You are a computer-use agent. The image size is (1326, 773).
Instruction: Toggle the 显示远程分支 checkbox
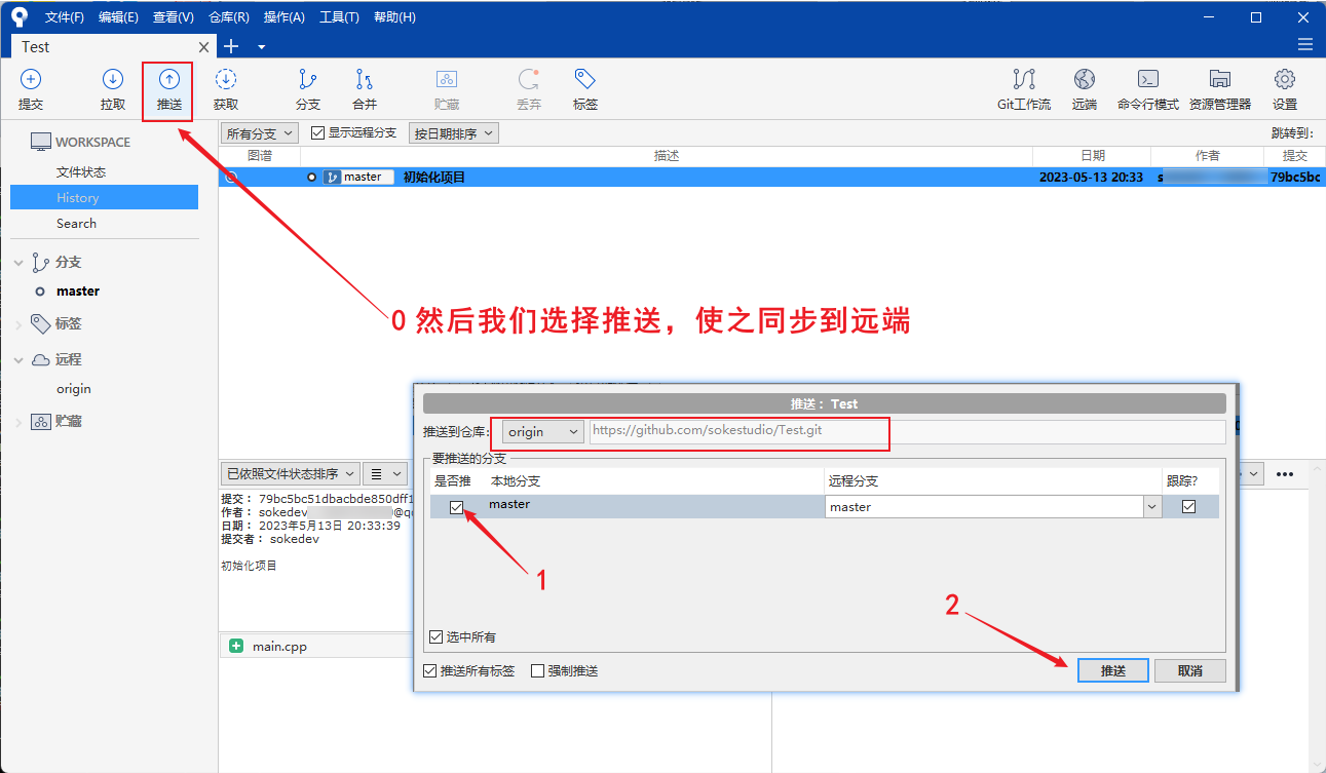317,132
